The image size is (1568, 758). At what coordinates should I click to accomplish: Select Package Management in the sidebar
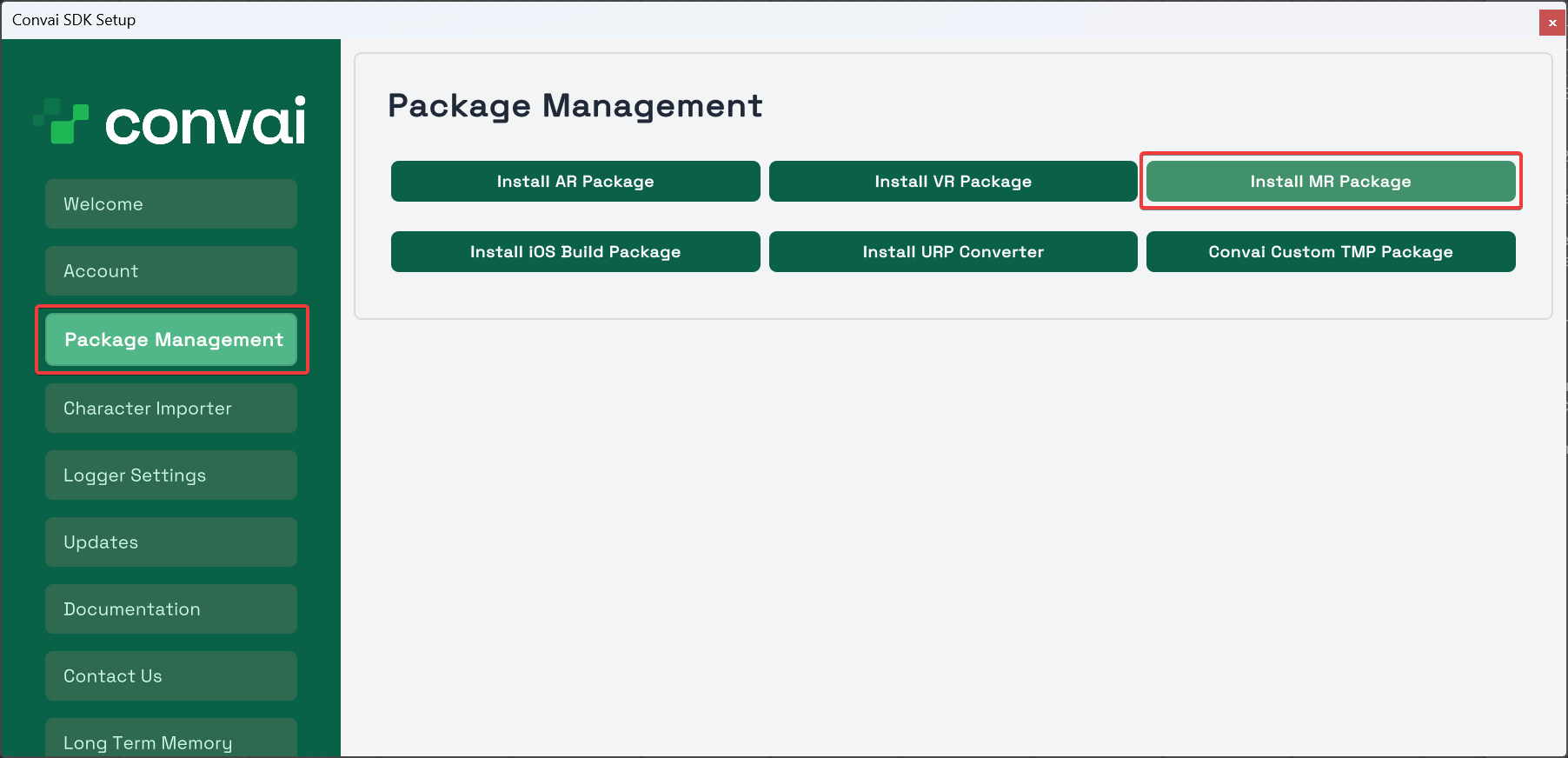click(x=171, y=340)
